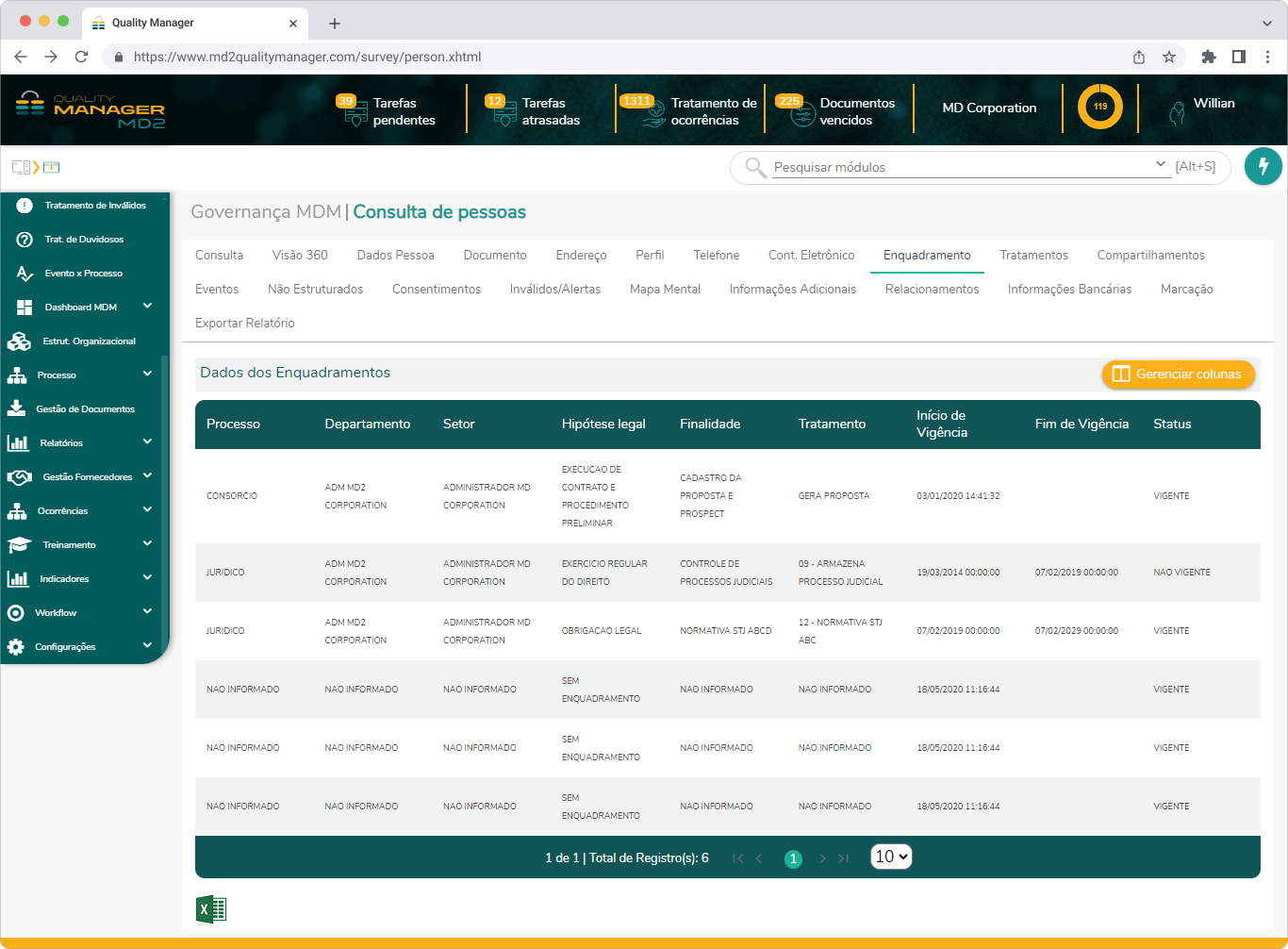Click the teal lightning bolt icon
Image resolution: width=1288 pixels, height=949 pixels.
click(x=1263, y=166)
